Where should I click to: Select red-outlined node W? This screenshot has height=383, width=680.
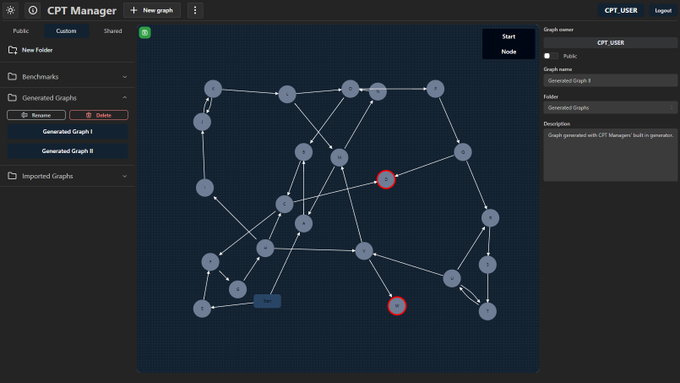tap(397, 306)
